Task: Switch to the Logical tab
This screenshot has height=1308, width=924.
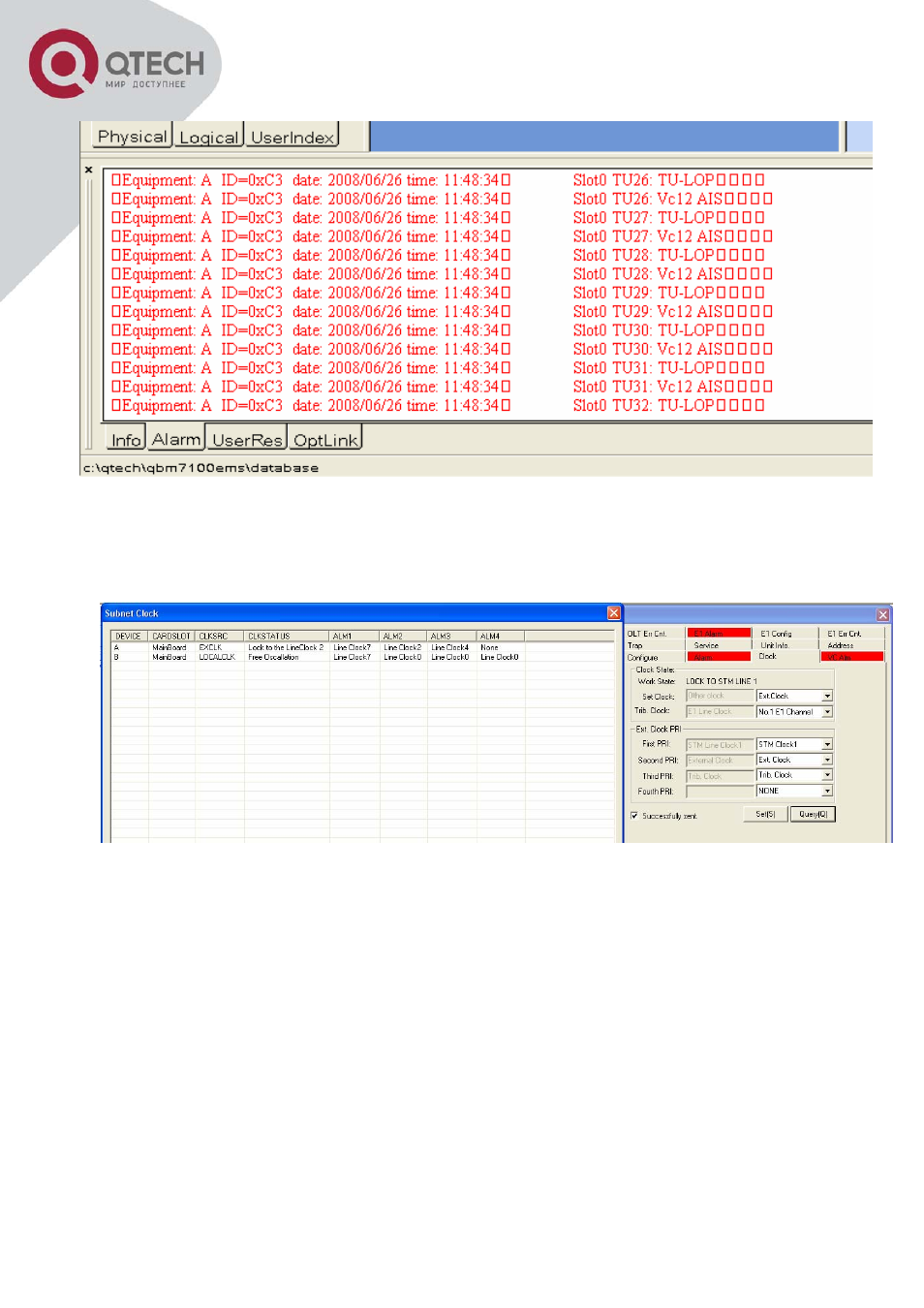Action: pos(208,137)
